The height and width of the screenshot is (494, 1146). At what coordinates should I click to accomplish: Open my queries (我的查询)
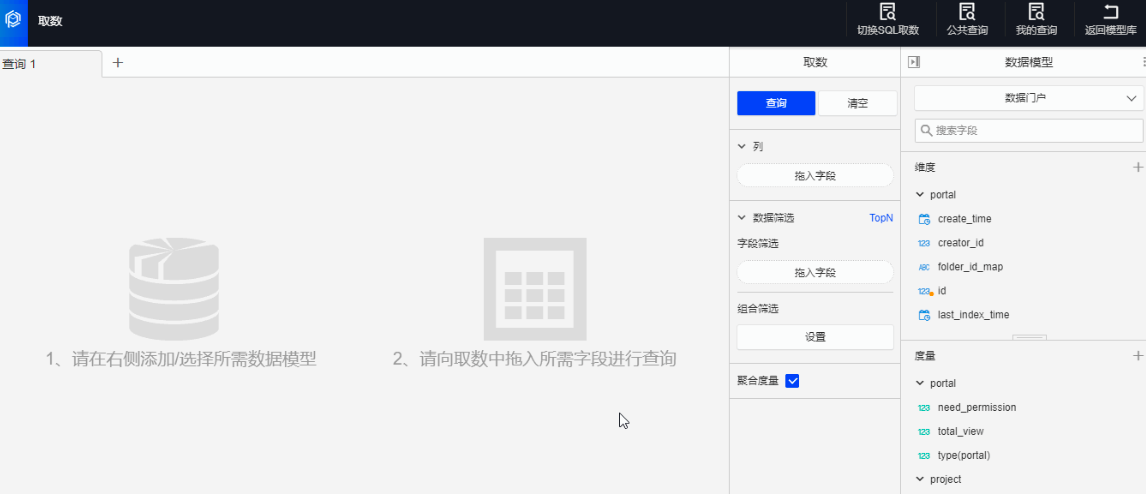tap(1036, 20)
